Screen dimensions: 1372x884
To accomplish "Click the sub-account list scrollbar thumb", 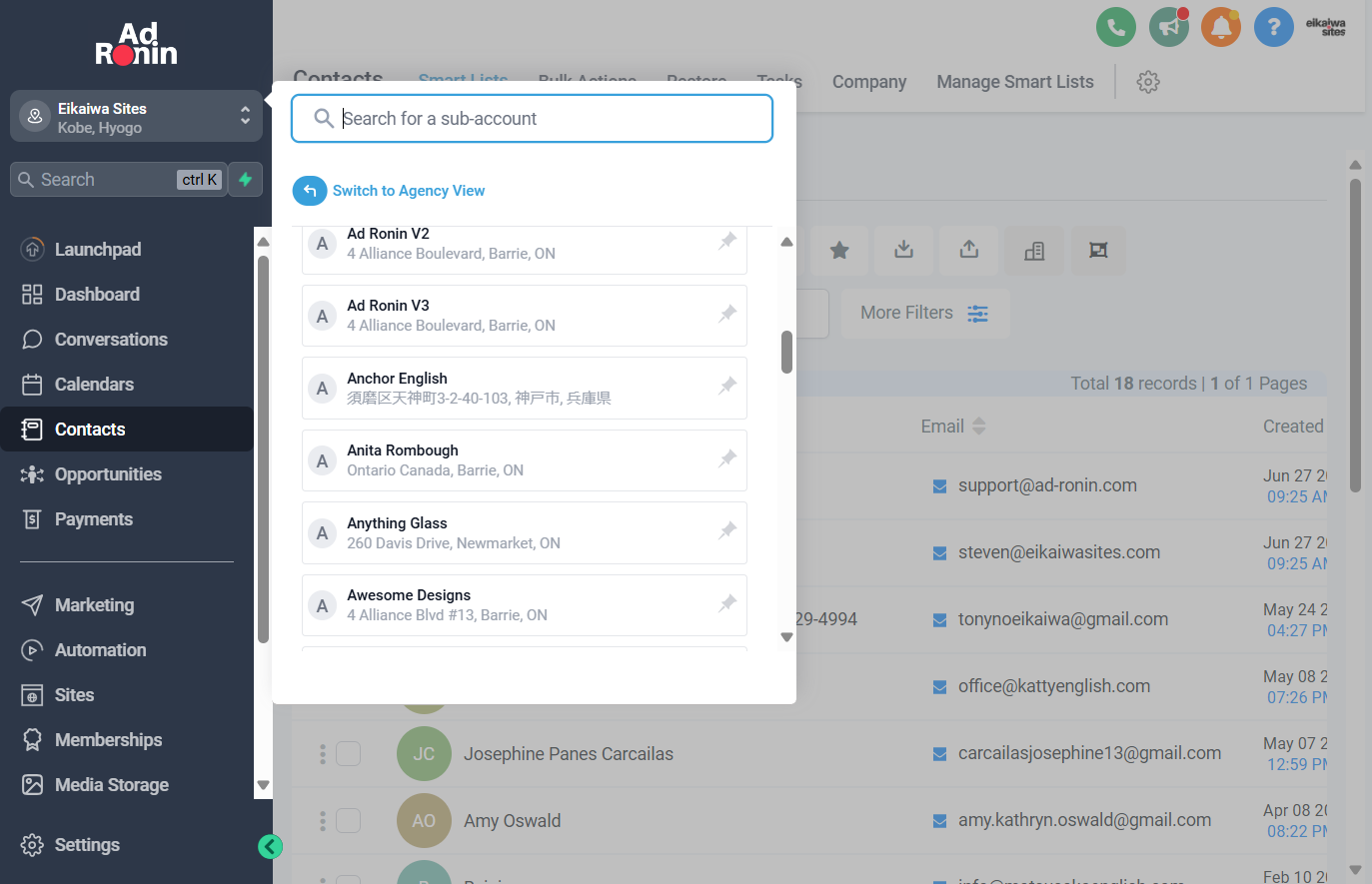I will [x=786, y=352].
